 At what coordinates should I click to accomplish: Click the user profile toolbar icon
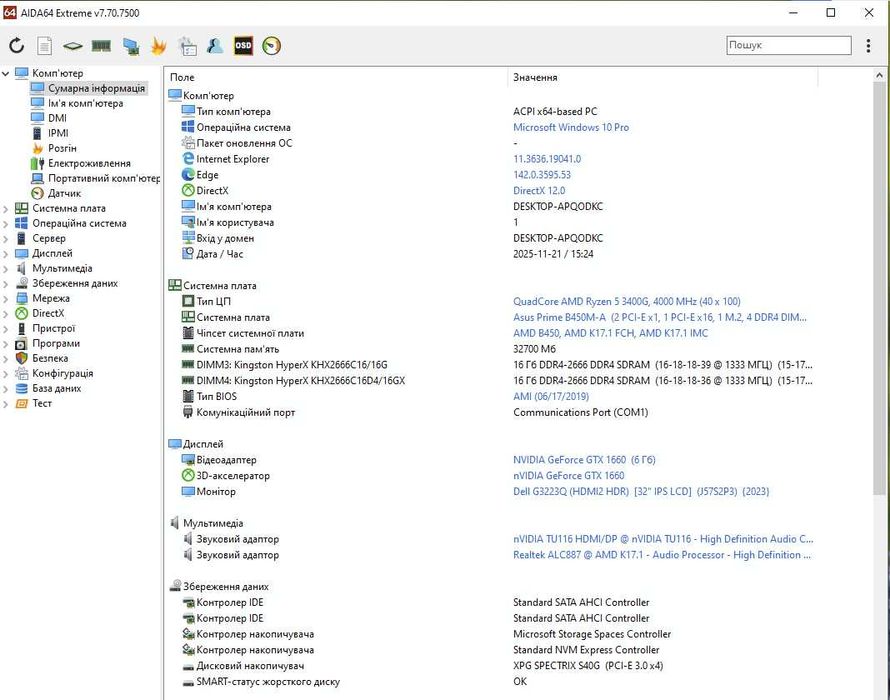[215, 45]
